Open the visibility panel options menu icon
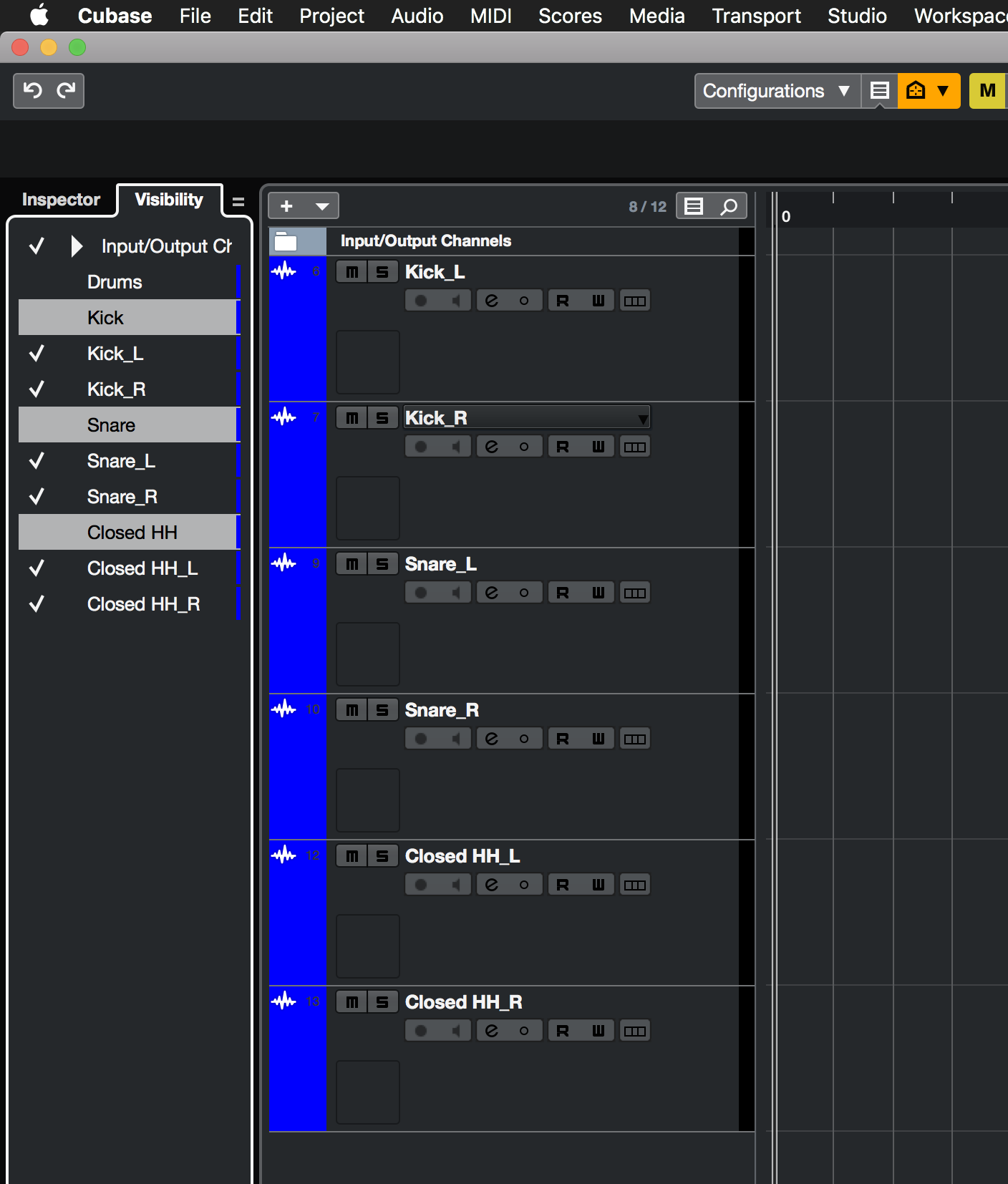The image size is (1008, 1184). 238,202
